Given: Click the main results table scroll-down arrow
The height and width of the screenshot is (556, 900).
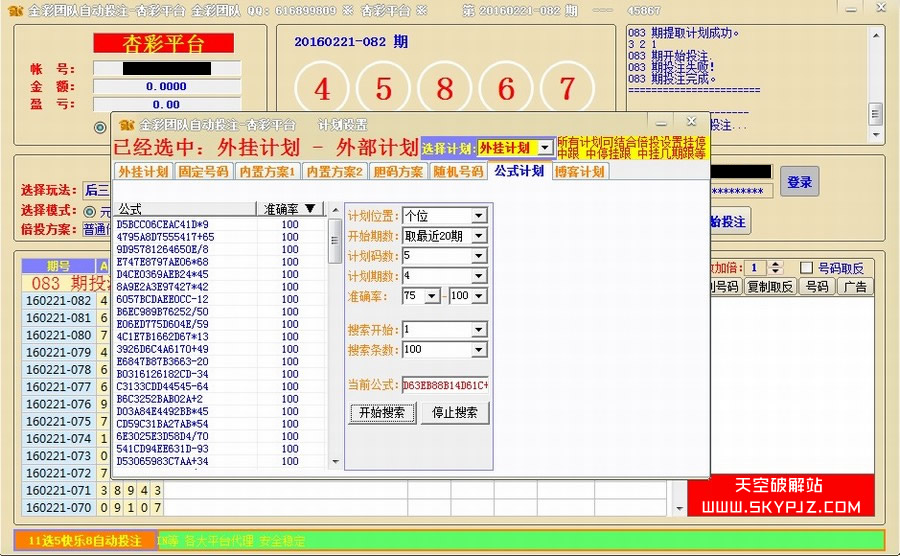Looking at the screenshot, I should coord(680,508).
